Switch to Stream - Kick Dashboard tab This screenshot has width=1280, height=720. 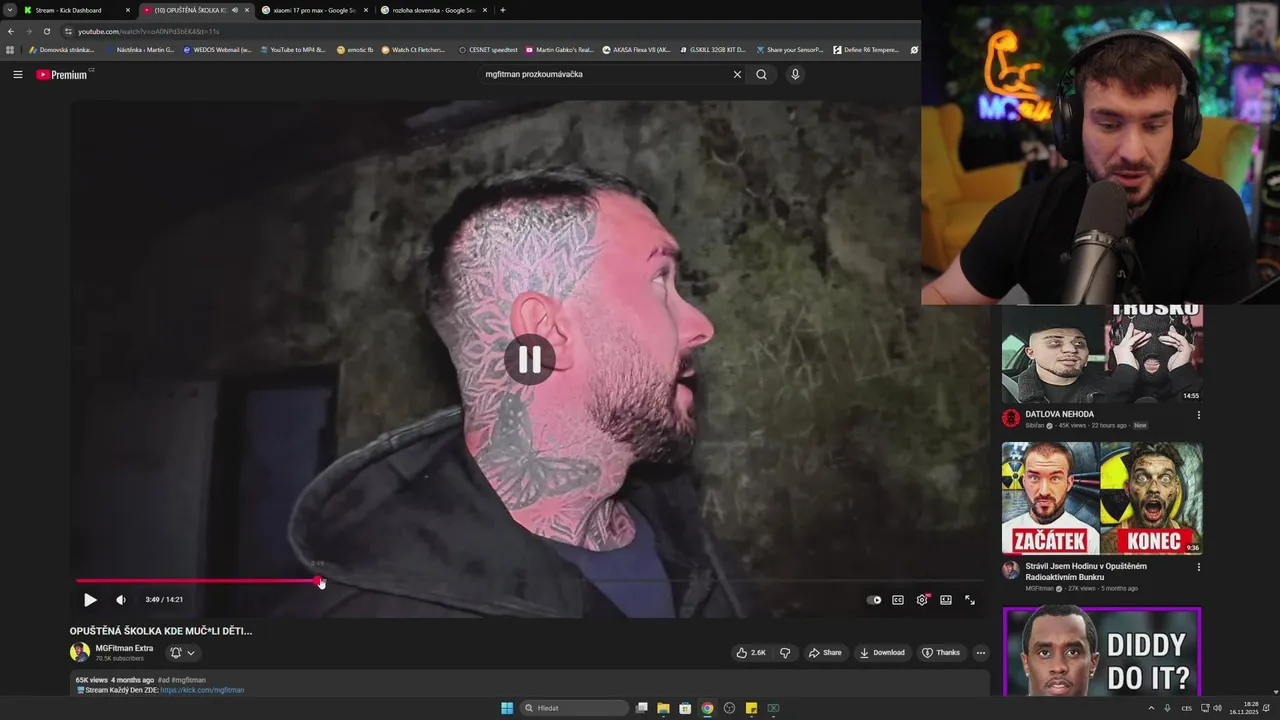point(77,10)
